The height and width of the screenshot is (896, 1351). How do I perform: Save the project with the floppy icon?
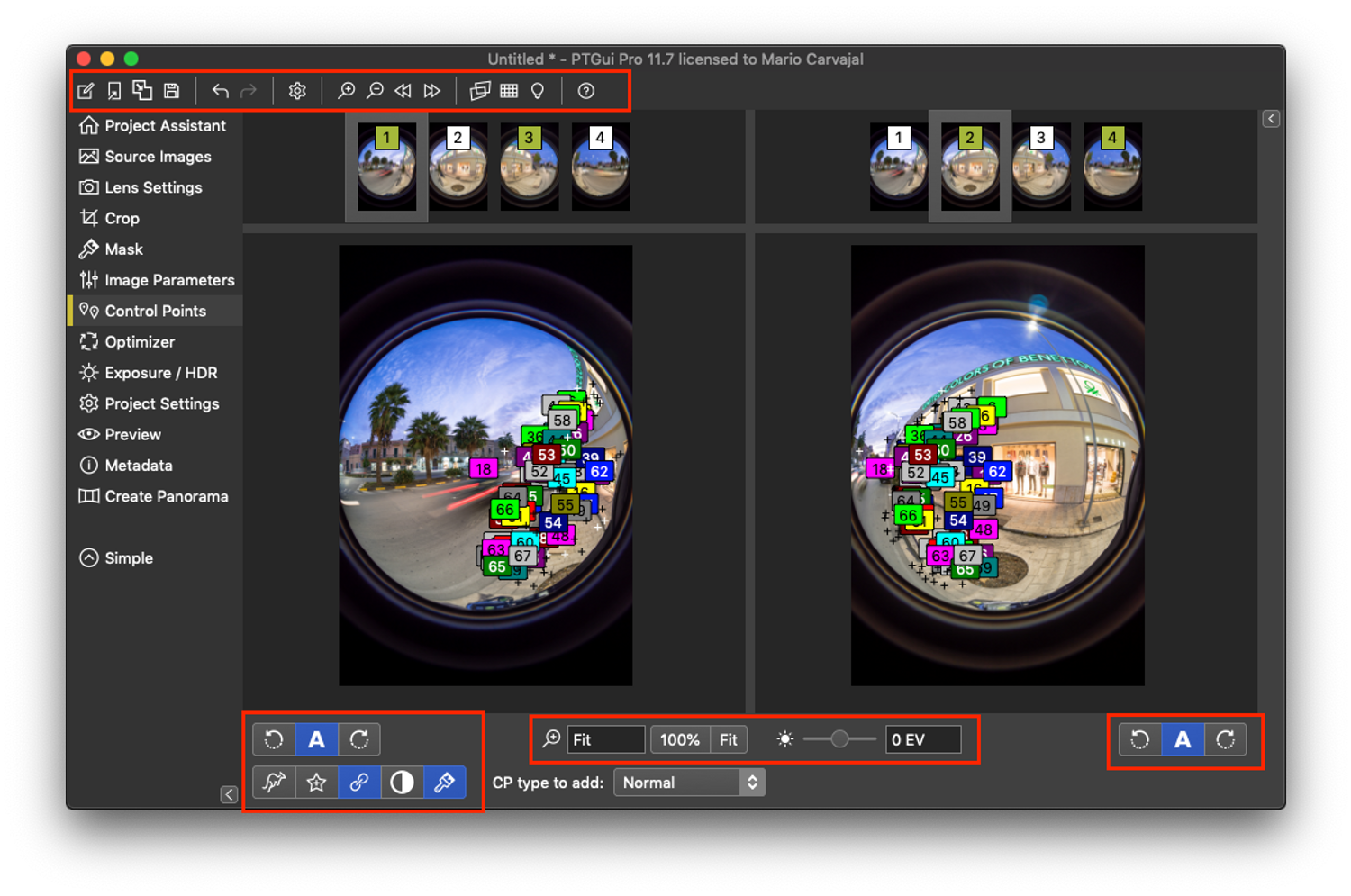click(x=172, y=91)
